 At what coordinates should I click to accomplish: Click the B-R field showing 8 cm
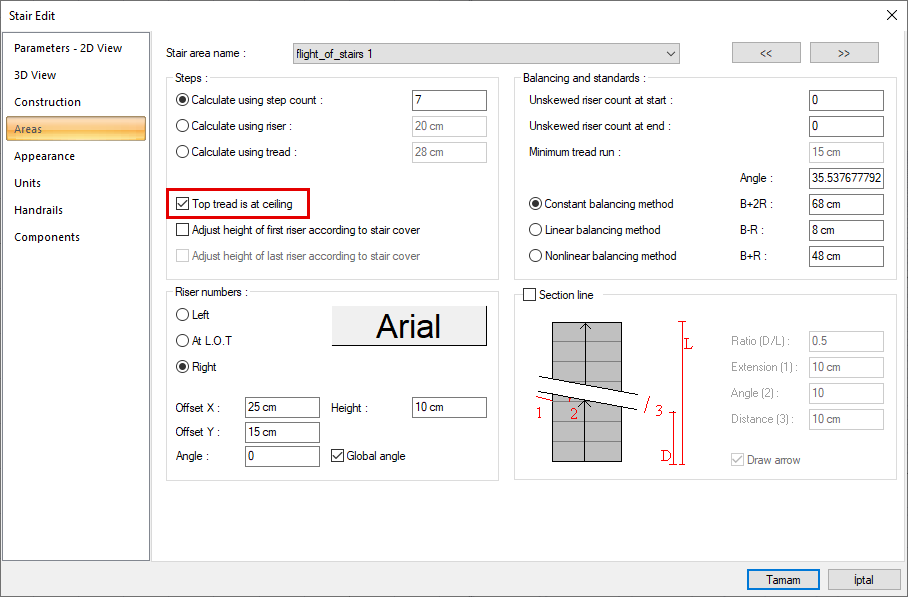[x=846, y=230]
